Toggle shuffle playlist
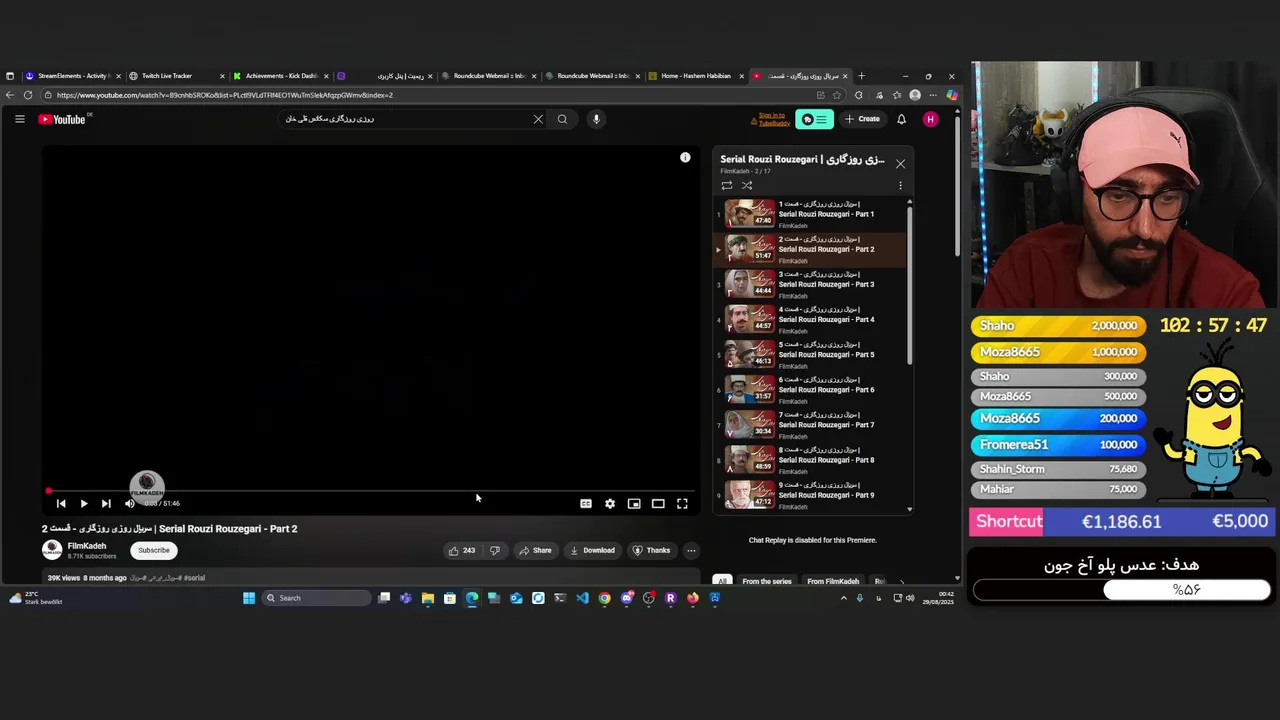Viewport: 1280px width, 720px height. [747, 185]
